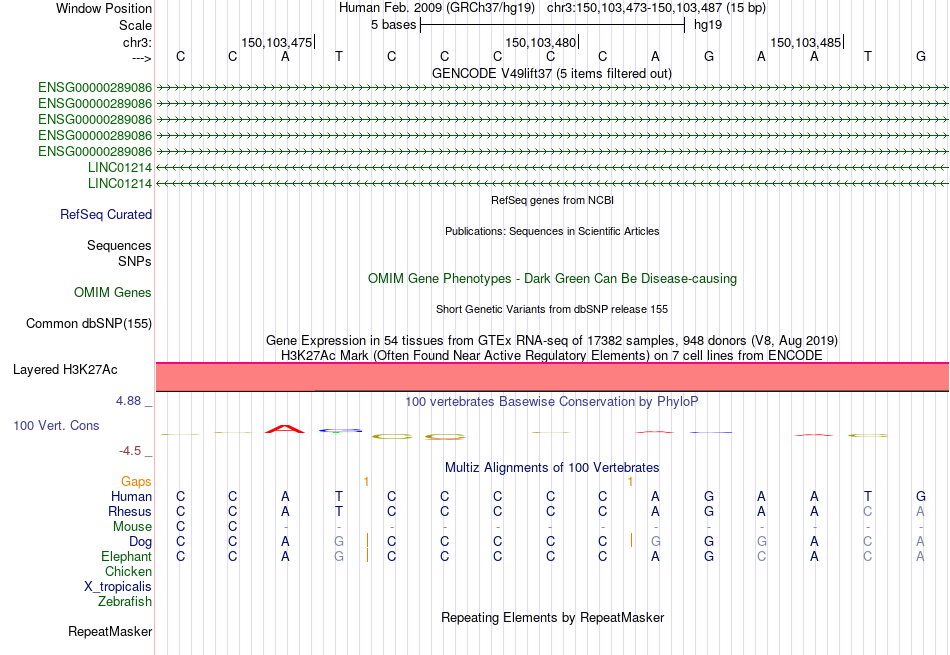Click the ---> sequence direction arrow label

141,58
